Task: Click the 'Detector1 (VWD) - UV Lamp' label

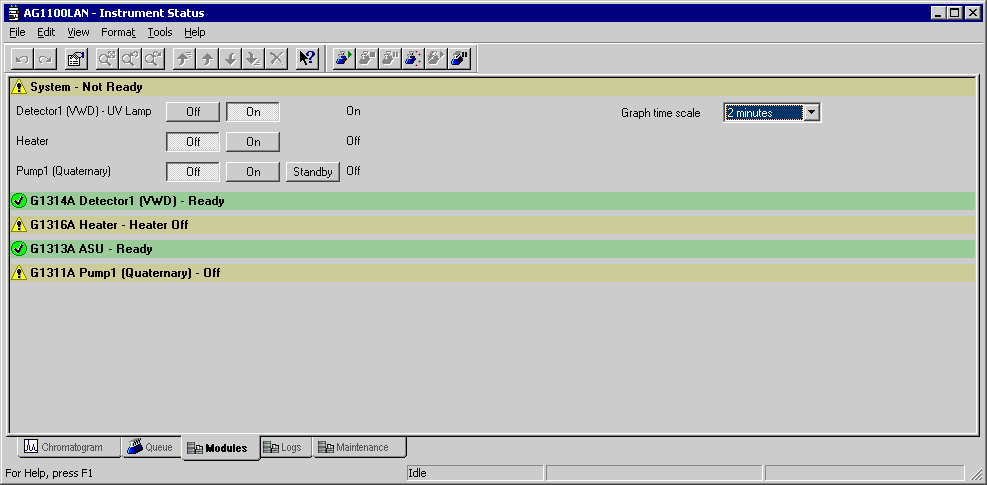Action: pyautogui.click(x=84, y=111)
